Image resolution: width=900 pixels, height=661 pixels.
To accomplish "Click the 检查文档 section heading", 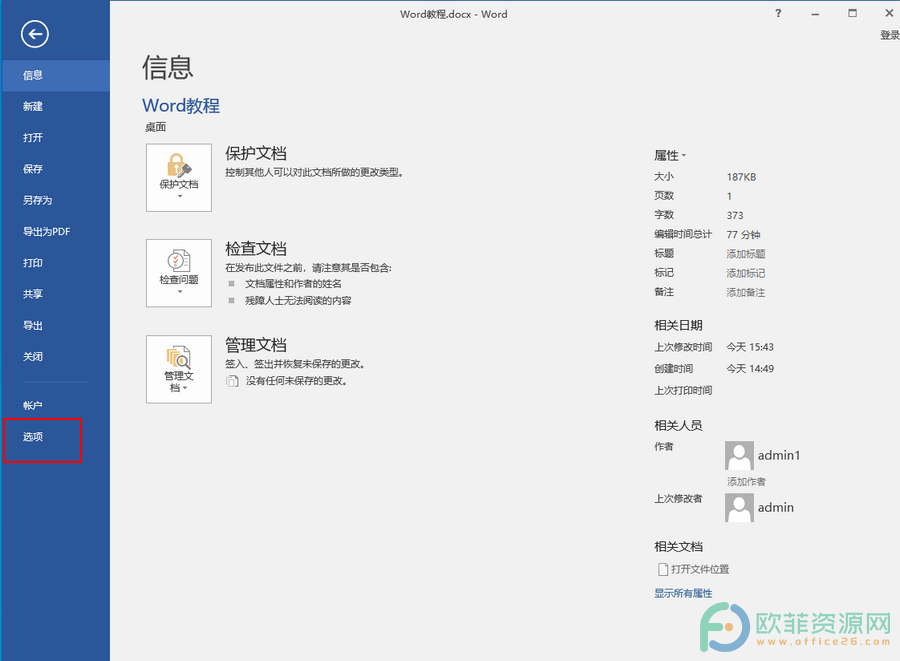I will pyautogui.click(x=256, y=248).
